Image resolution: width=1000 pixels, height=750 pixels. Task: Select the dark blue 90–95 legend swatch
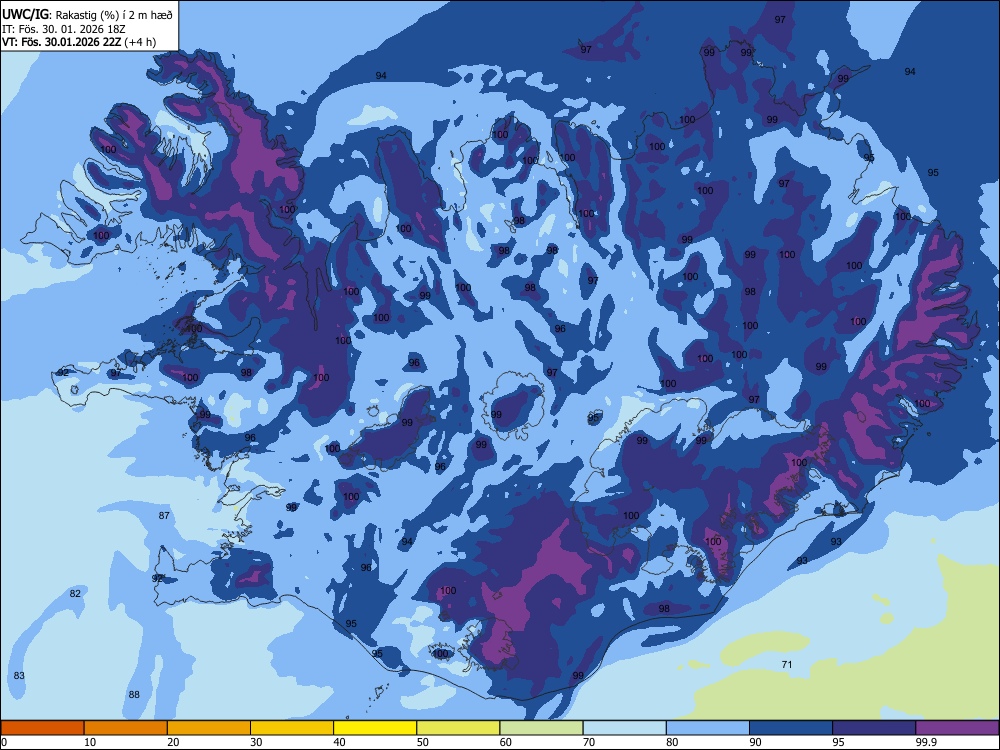click(791, 728)
